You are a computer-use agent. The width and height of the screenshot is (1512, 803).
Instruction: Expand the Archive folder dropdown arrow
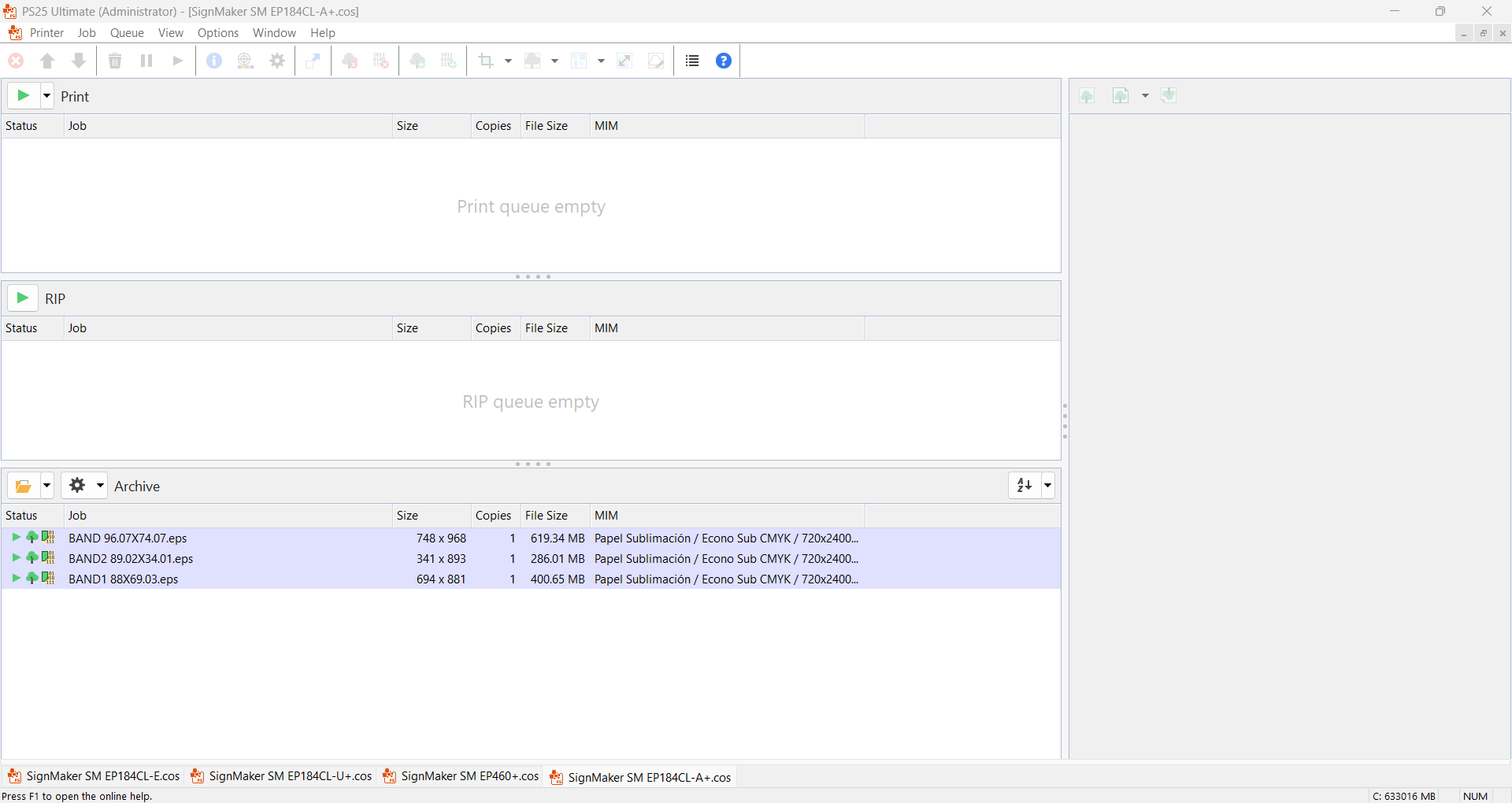coord(47,486)
